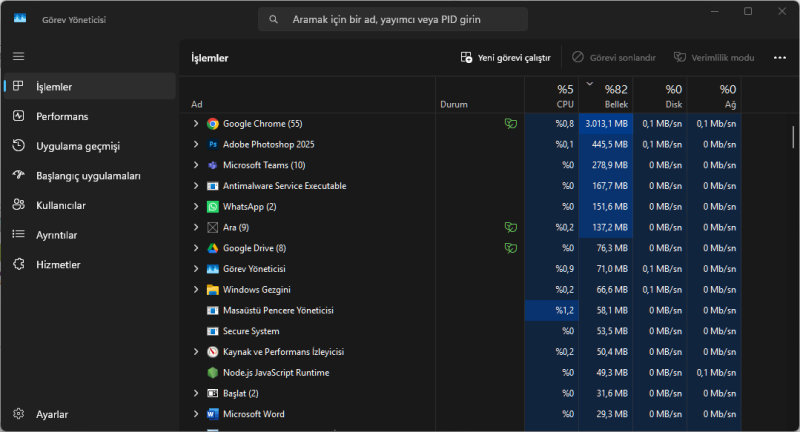Open the hamburger navigation menu
800x432 pixels.
18,56
